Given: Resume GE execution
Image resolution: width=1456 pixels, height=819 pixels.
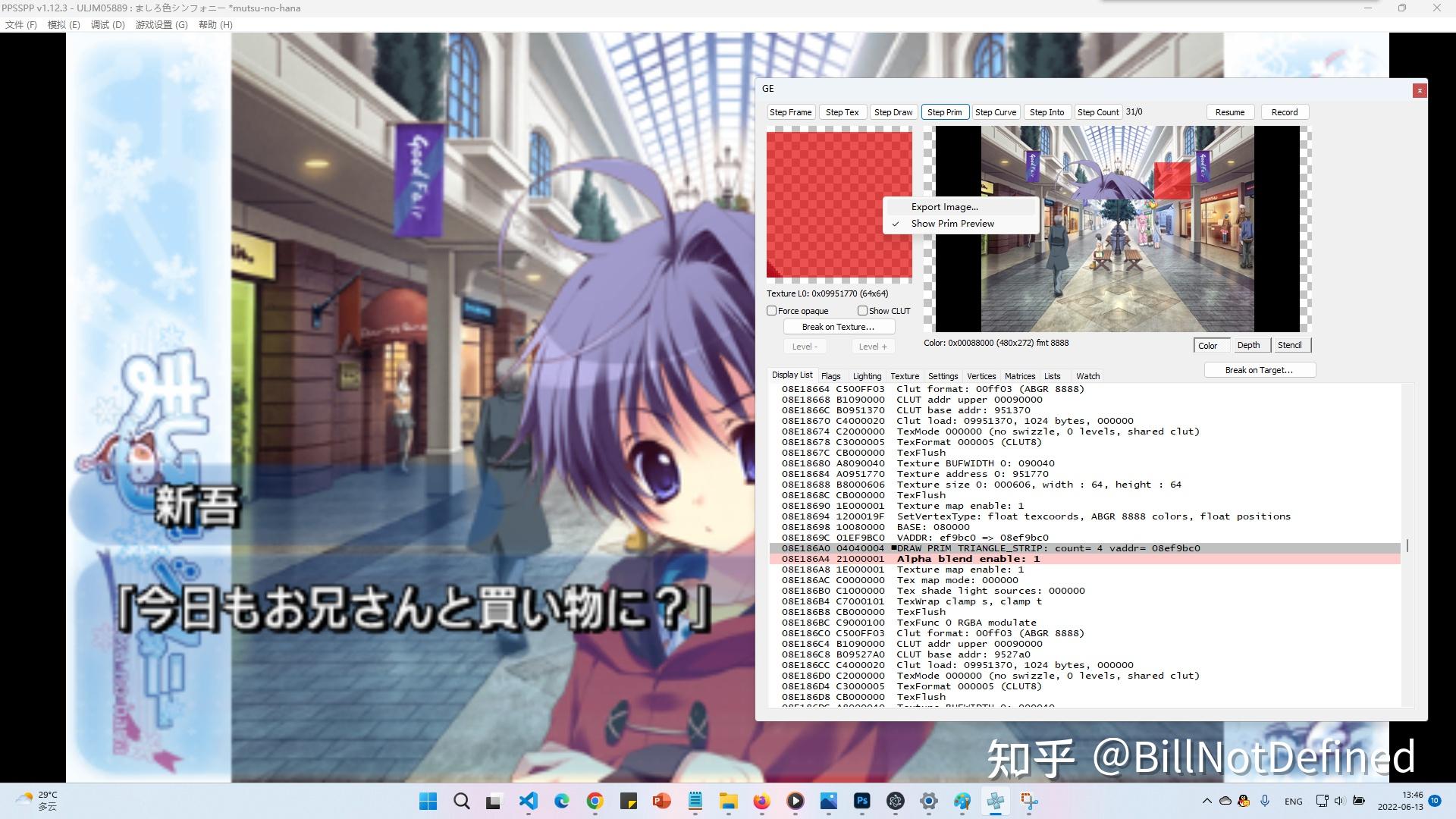Looking at the screenshot, I should 1229,112.
